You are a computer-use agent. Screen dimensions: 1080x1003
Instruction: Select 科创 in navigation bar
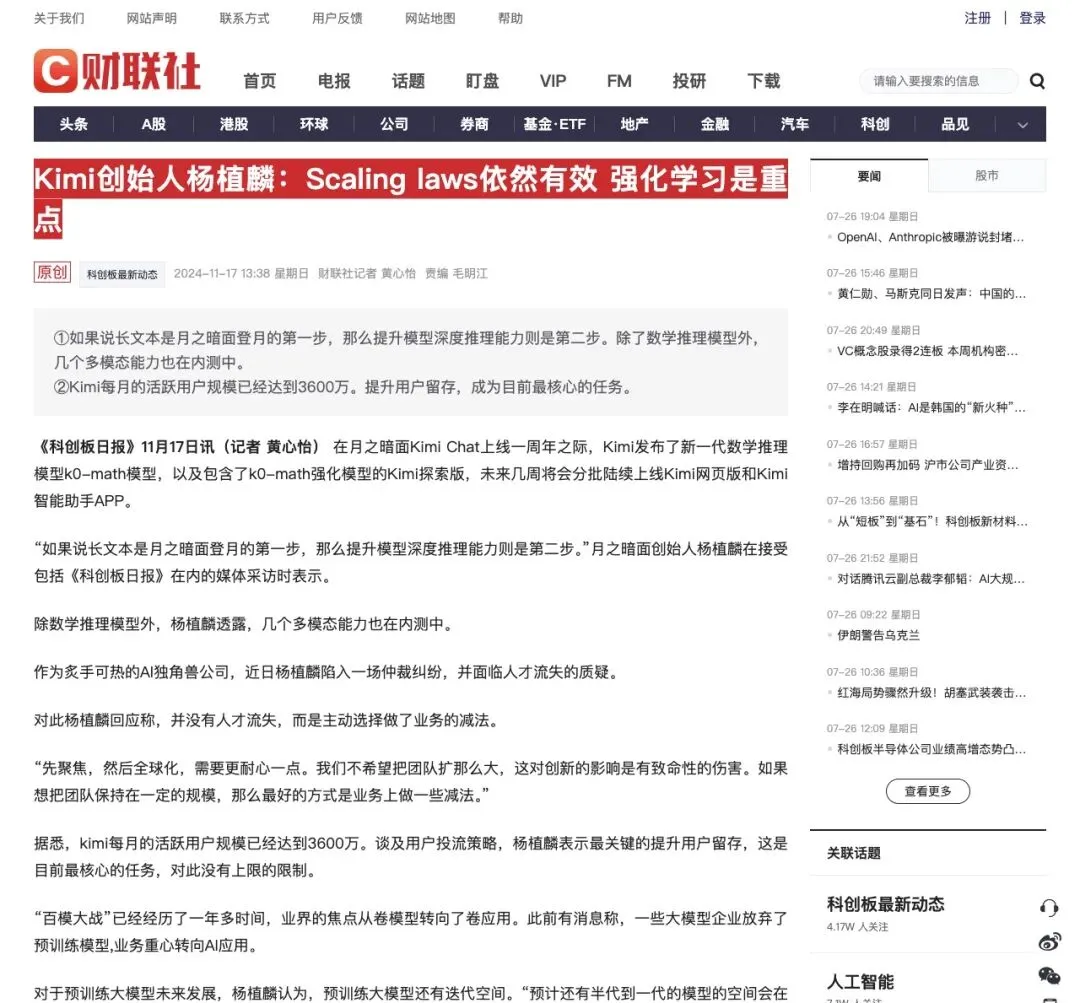click(875, 125)
